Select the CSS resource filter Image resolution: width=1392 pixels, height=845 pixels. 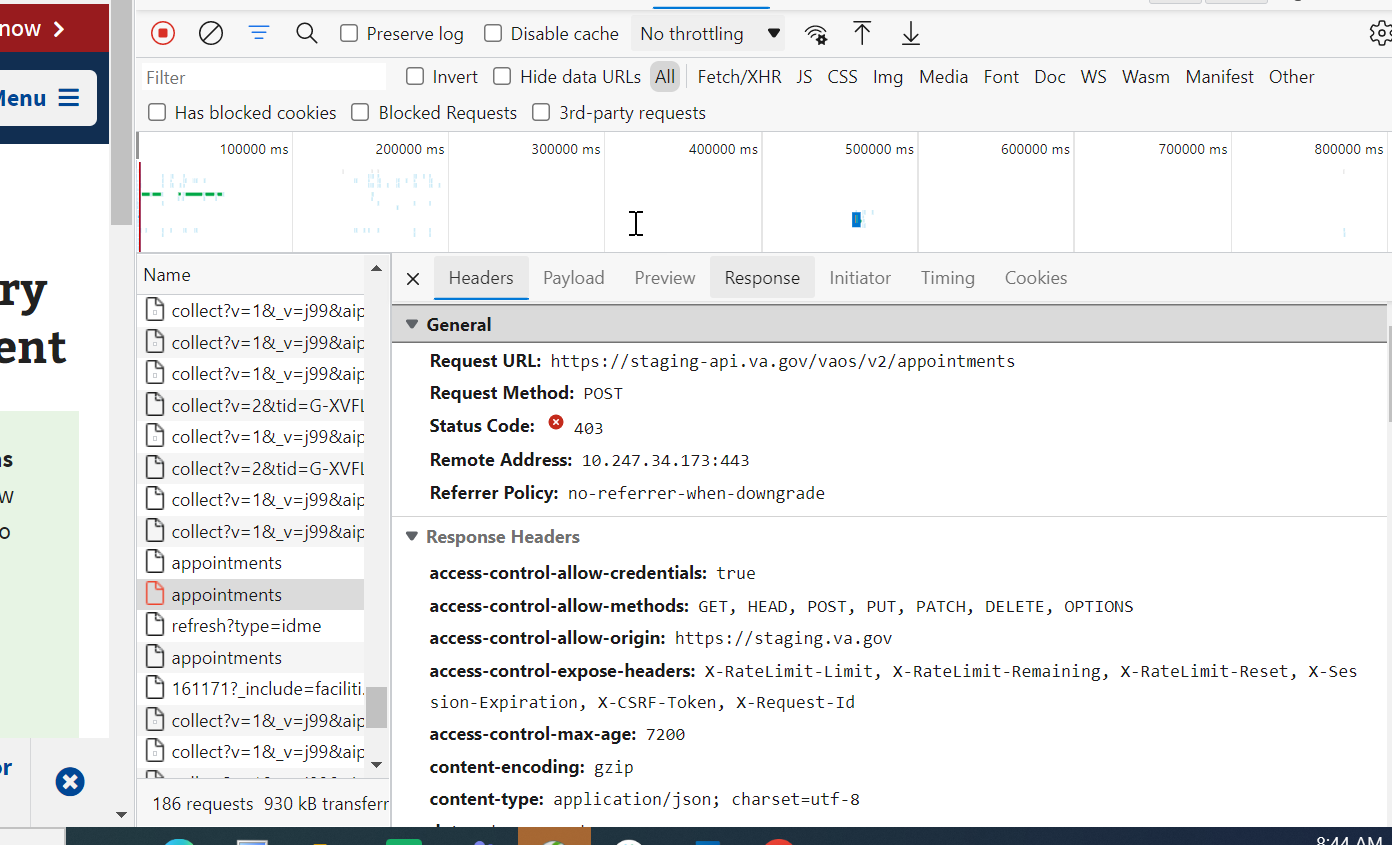842,76
